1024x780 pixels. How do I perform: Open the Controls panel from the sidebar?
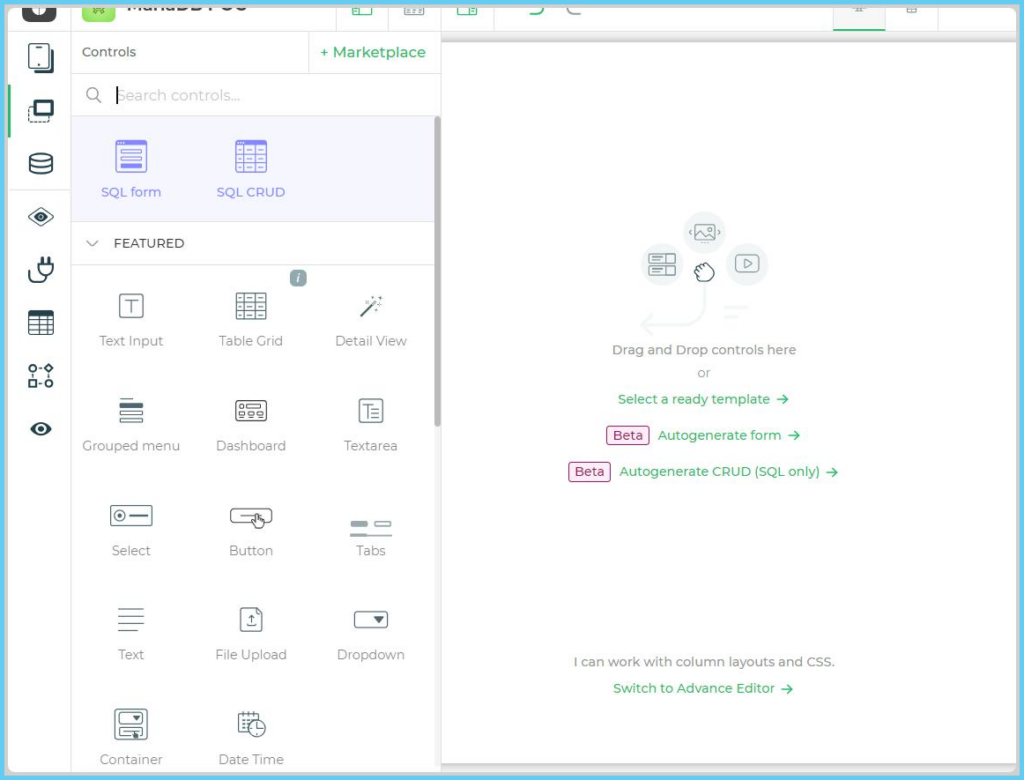pos(40,110)
